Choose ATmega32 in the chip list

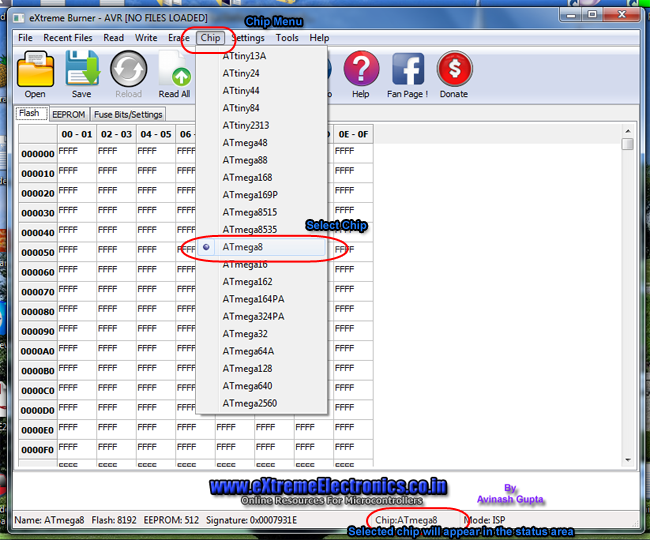coord(261,334)
